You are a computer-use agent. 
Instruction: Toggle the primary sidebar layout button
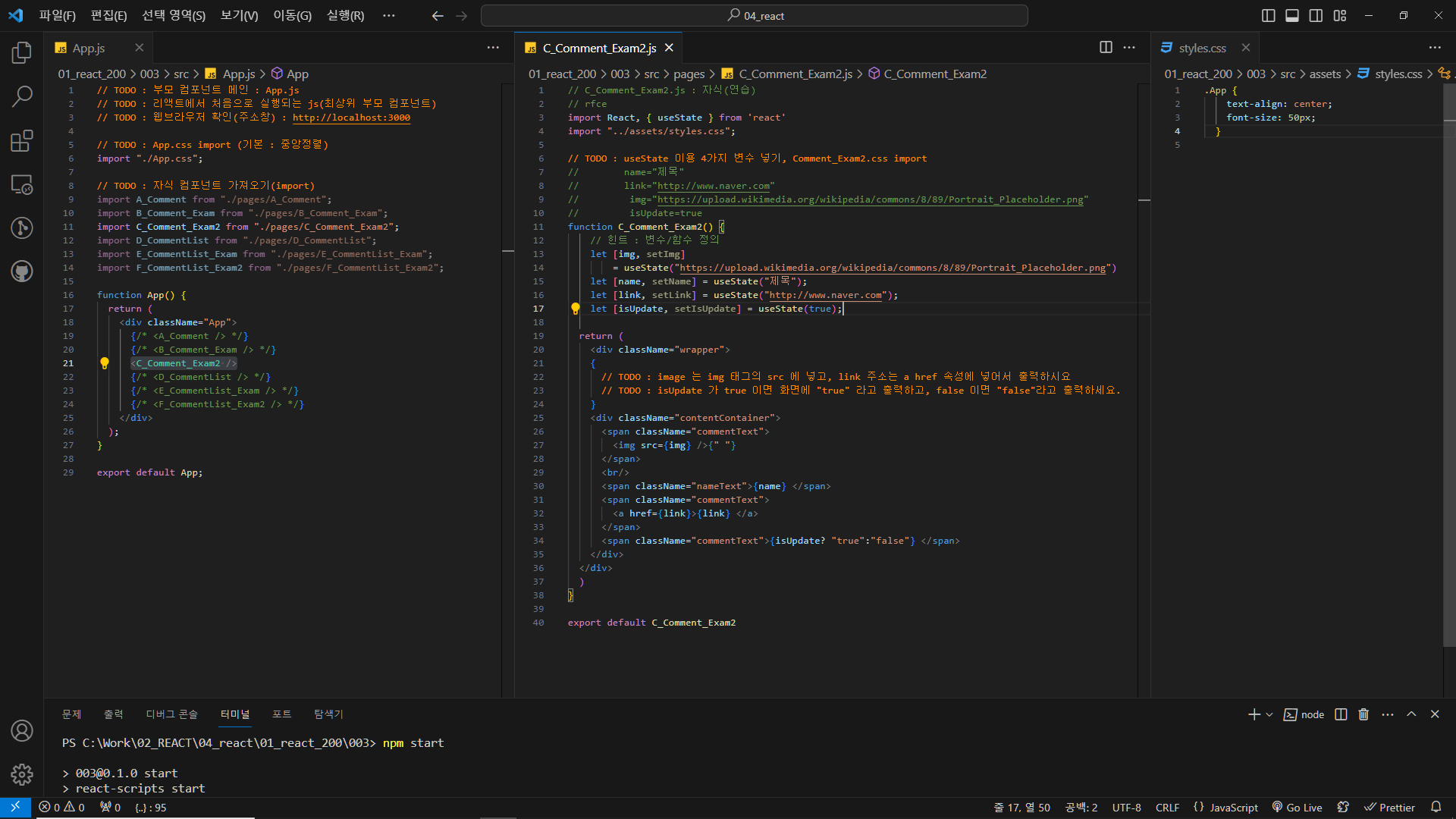click(1268, 16)
